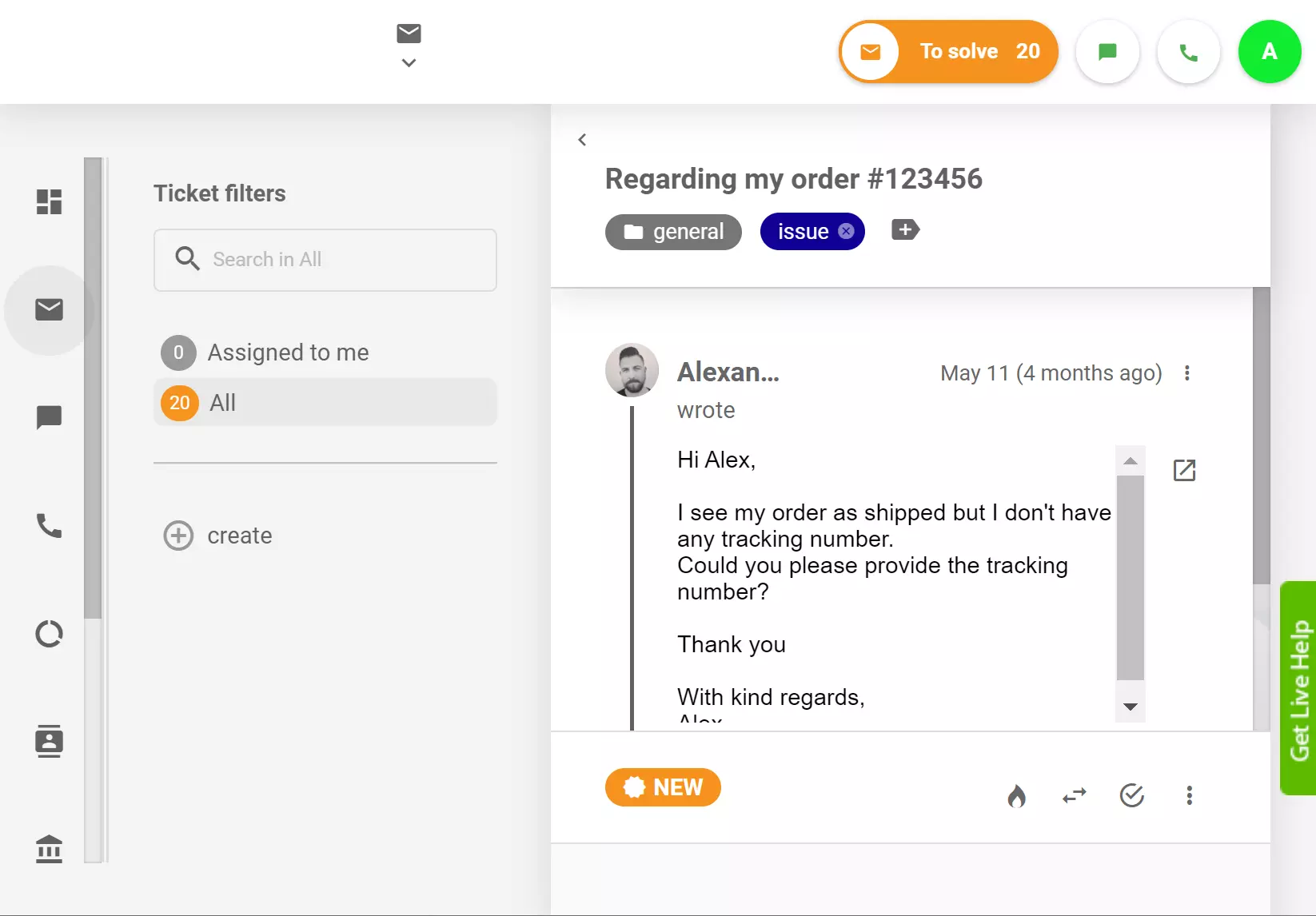Open the Contacts section in the sidebar
Viewport: 1316px width, 916px height.
pyautogui.click(x=49, y=741)
